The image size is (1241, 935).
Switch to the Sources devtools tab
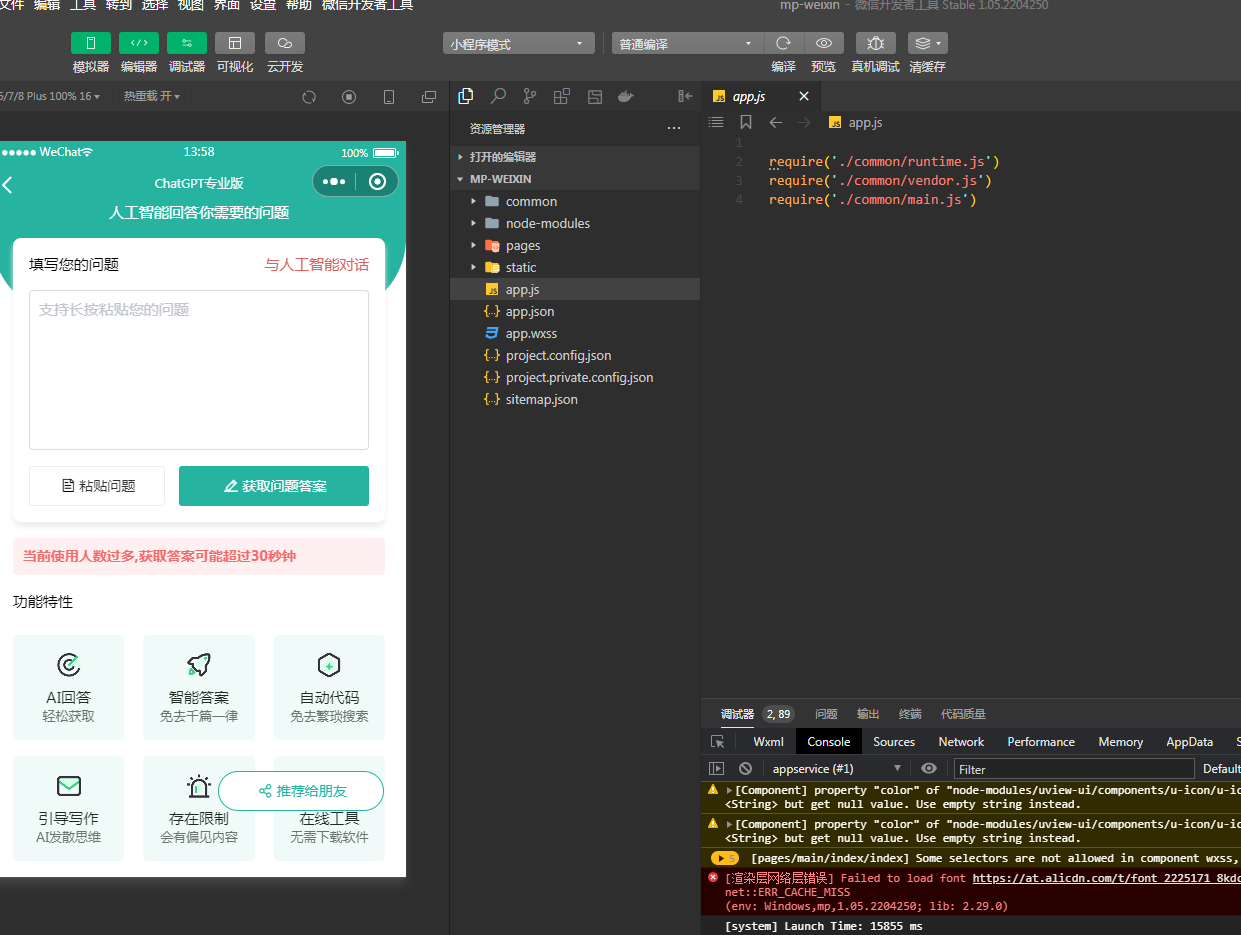894,742
